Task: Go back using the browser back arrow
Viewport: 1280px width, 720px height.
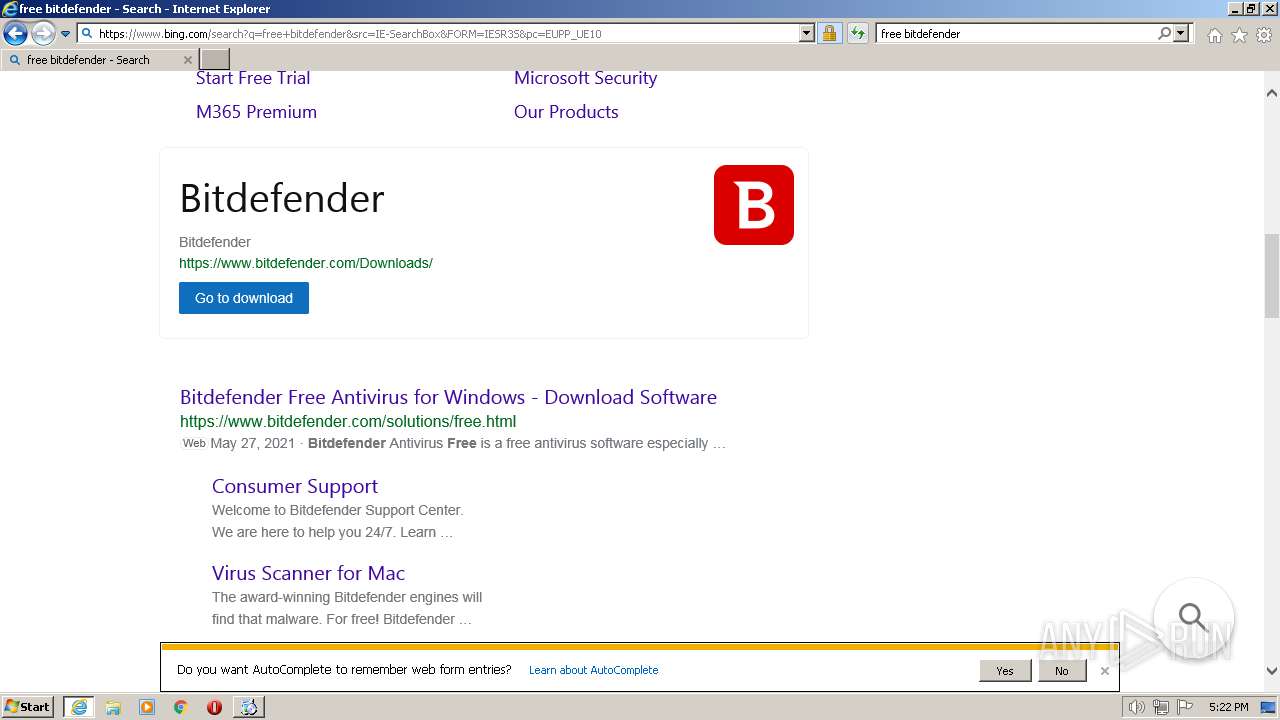Action: click(15, 34)
